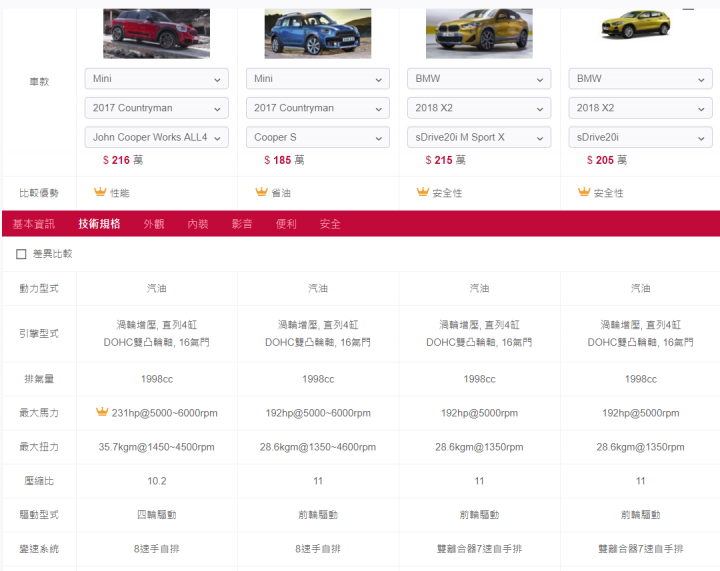Open the 2018 X2 dropdown for the fourth car
The height and width of the screenshot is (571, 720).
click(641, 108)
